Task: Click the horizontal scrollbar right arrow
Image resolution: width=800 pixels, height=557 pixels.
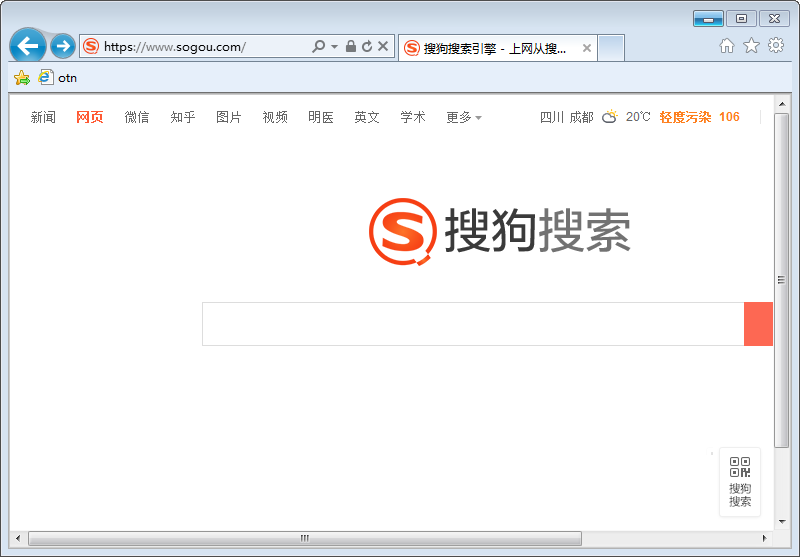Action: point(764,538)
